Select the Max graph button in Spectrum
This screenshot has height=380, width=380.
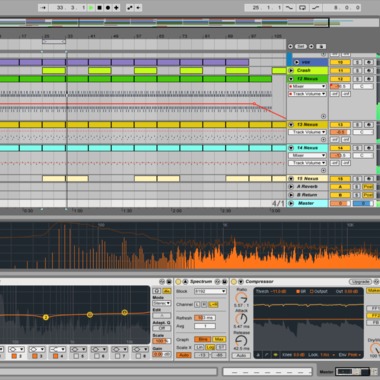pos(219,339)
